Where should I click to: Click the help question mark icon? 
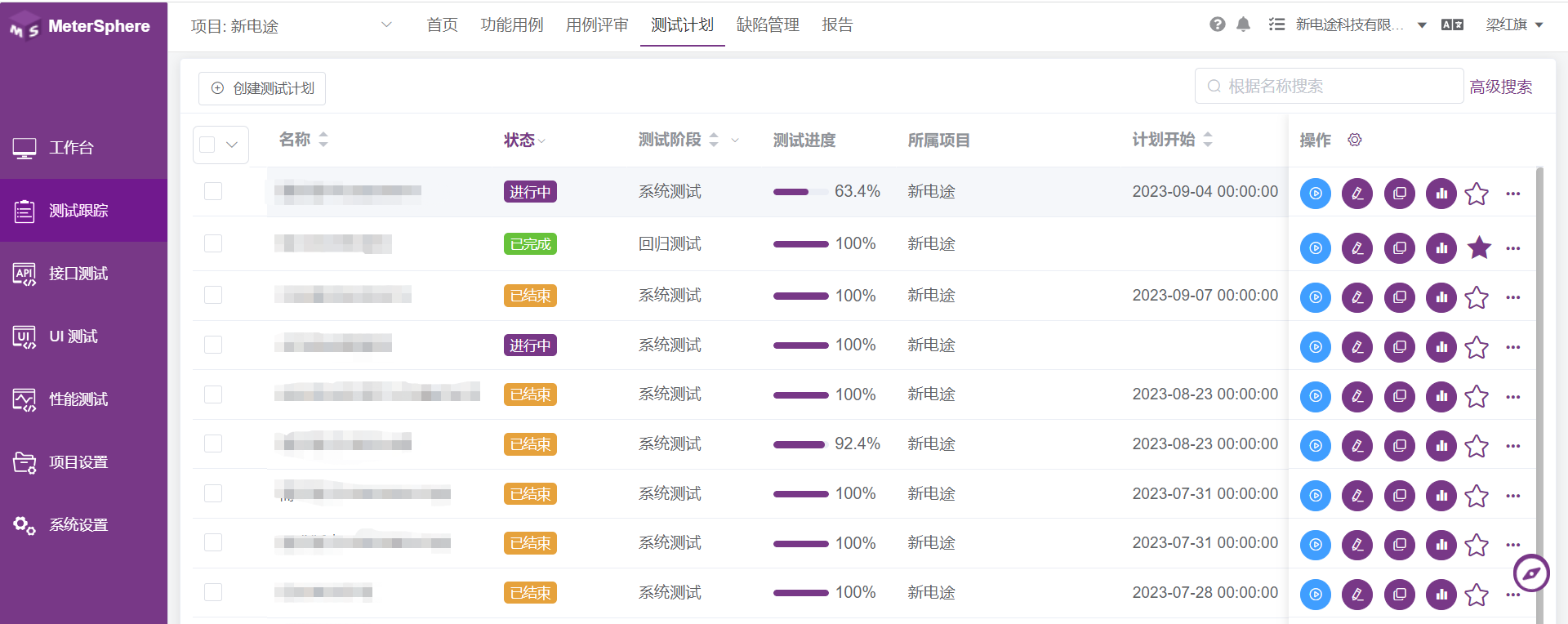coord(1217,25)
